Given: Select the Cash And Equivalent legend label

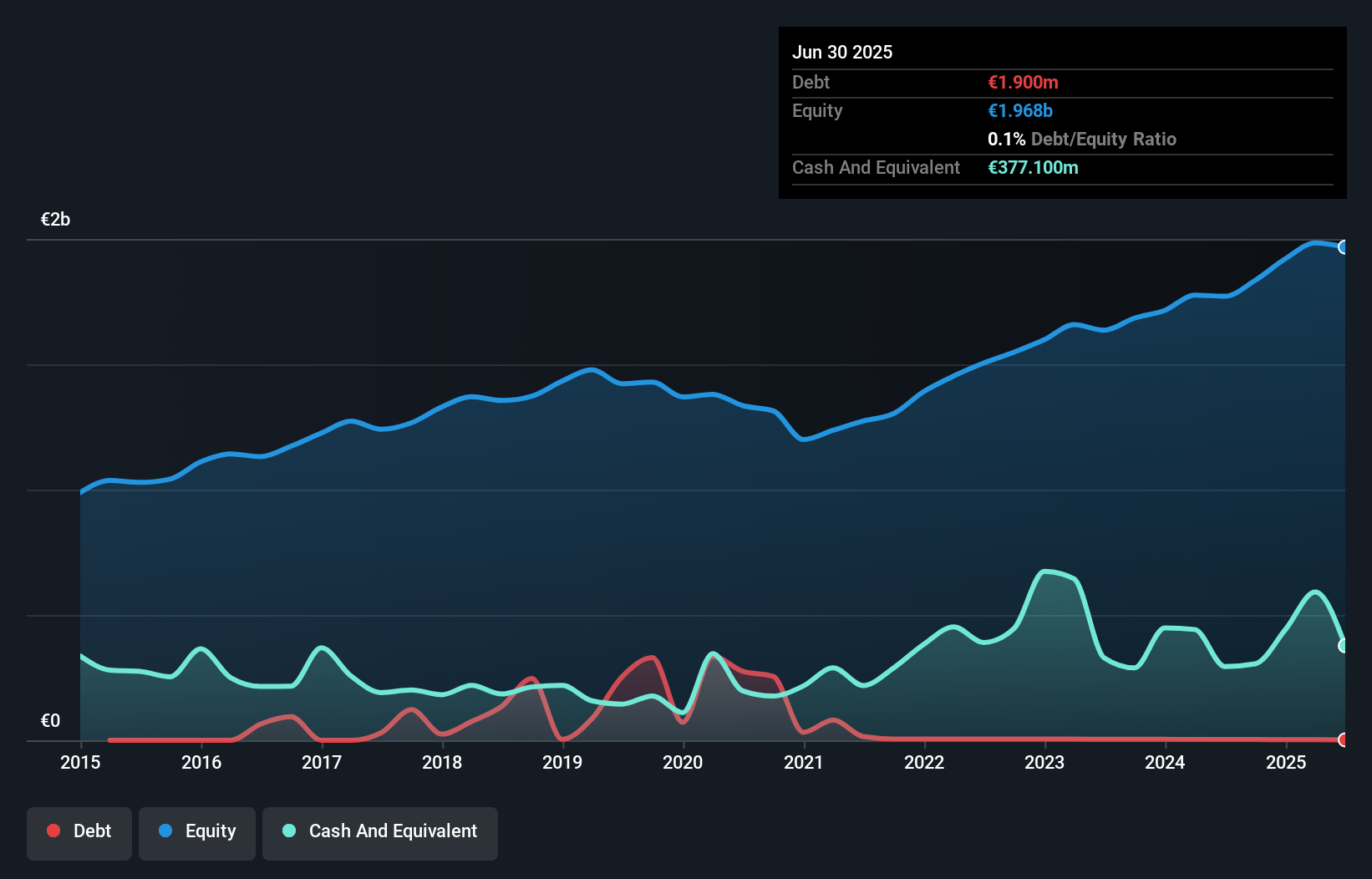Looking at the screenshot, I should tap(393, 831).
